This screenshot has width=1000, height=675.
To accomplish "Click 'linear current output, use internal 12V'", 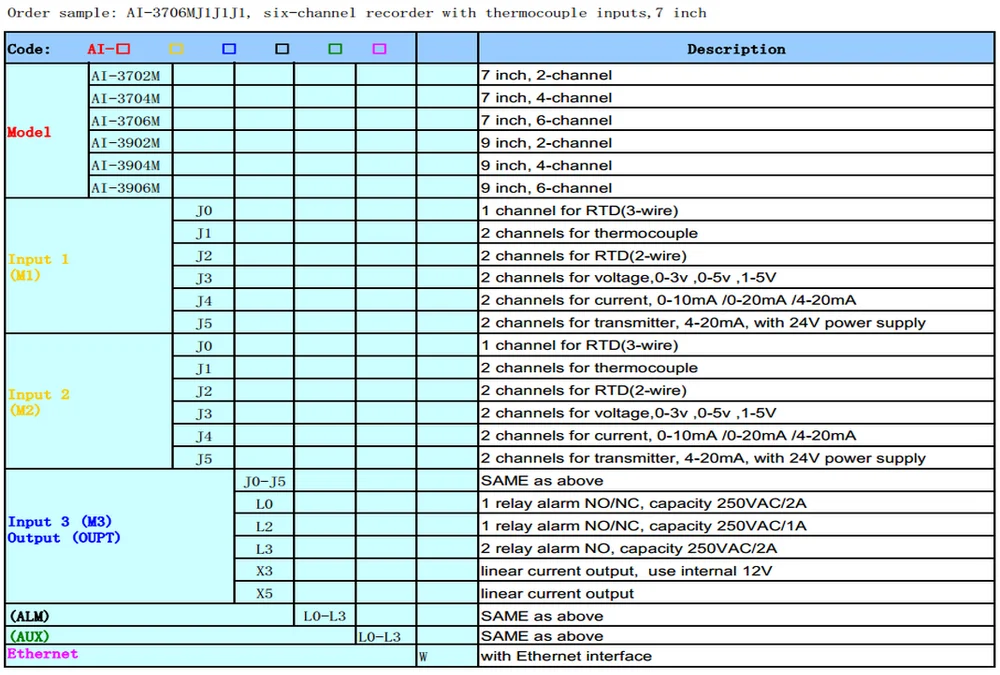I will pos(626,571).
